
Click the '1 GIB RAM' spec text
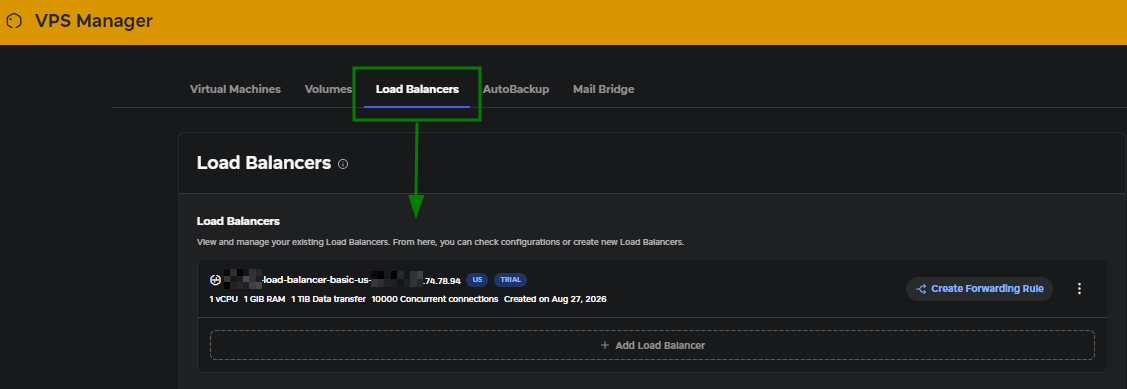coord(264,298)
